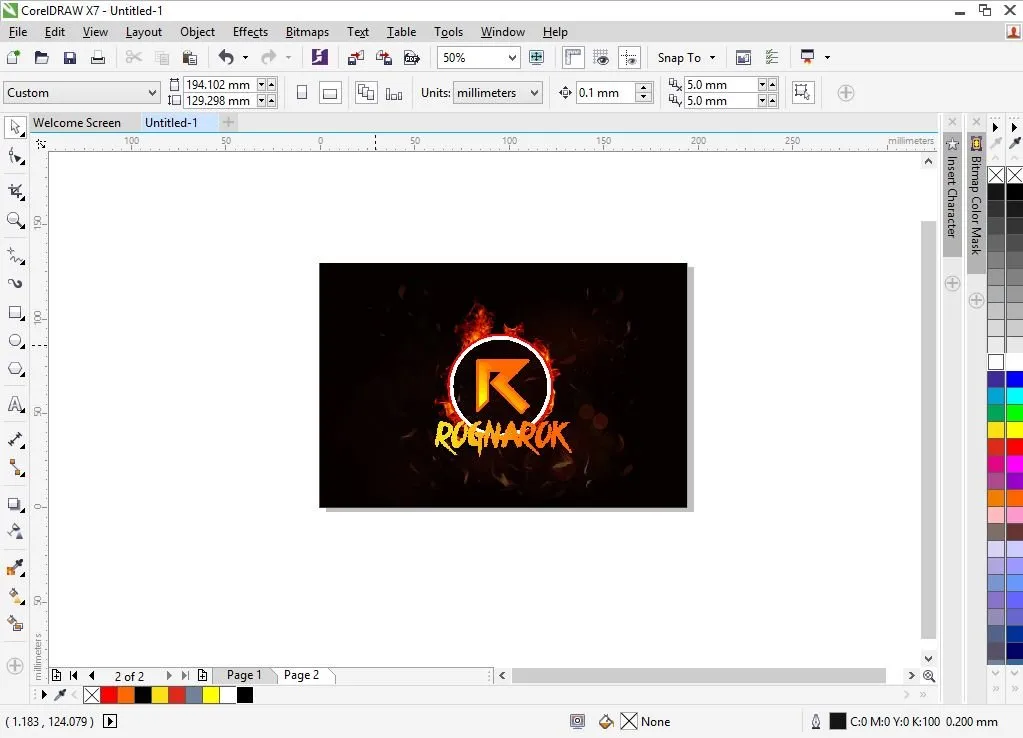
Task: Open the Bitmaps menu
Action: click(x=306, y=31)
